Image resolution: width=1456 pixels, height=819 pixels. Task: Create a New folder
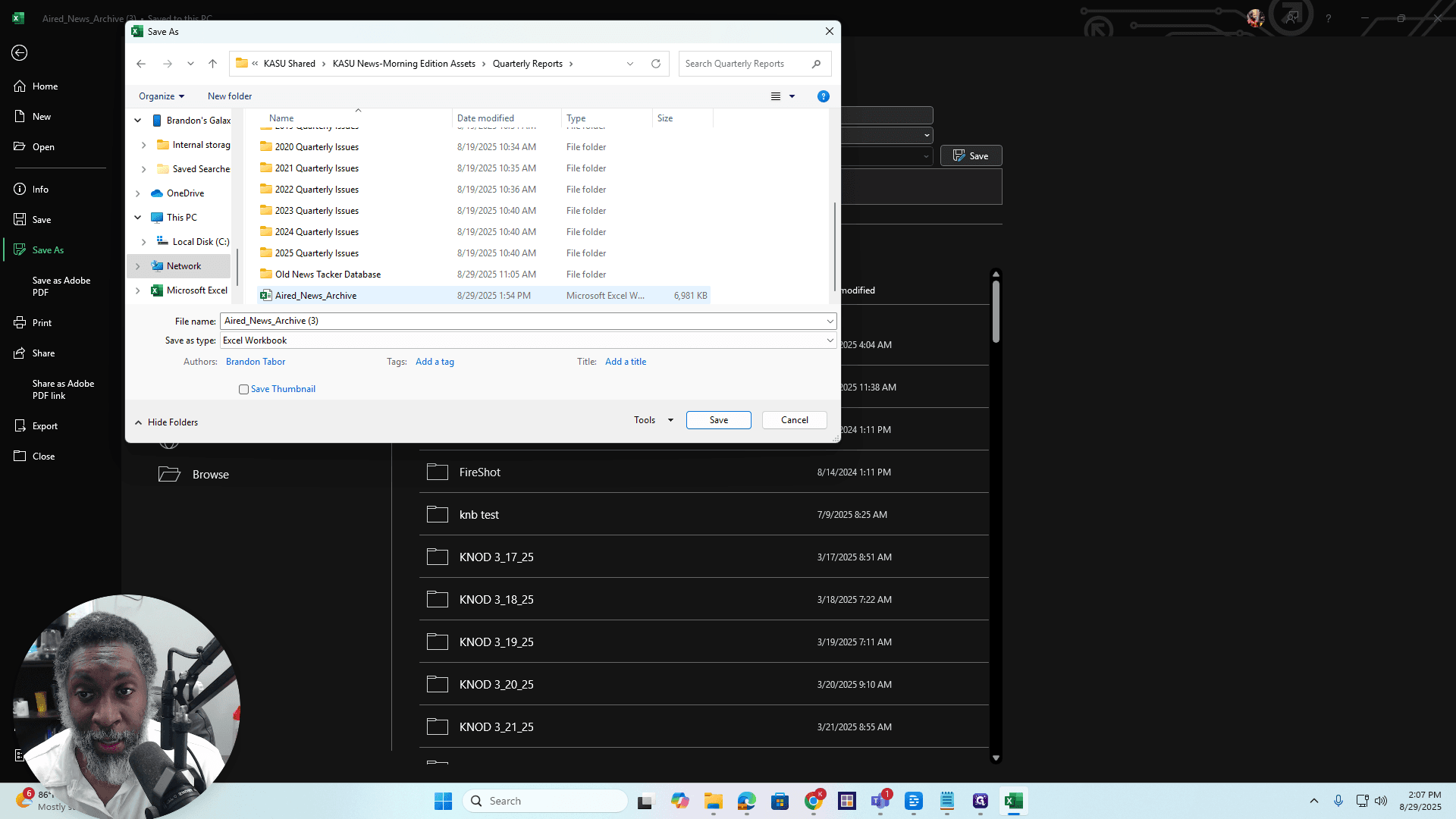[230, 96]
